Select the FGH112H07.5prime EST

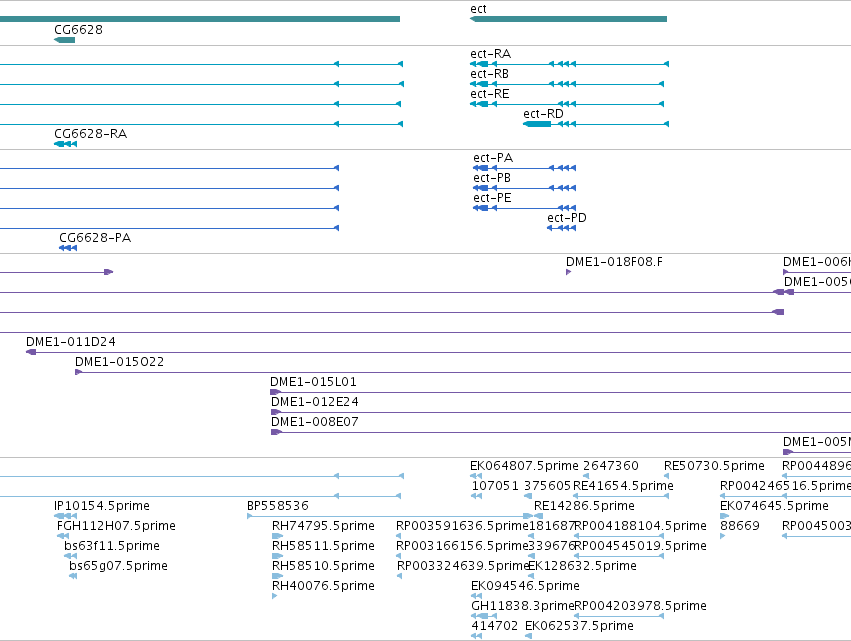click(63, 536)
